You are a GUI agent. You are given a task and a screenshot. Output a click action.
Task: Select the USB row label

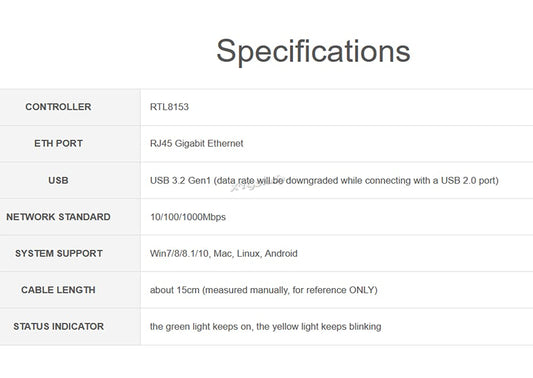tap(58, 180)
